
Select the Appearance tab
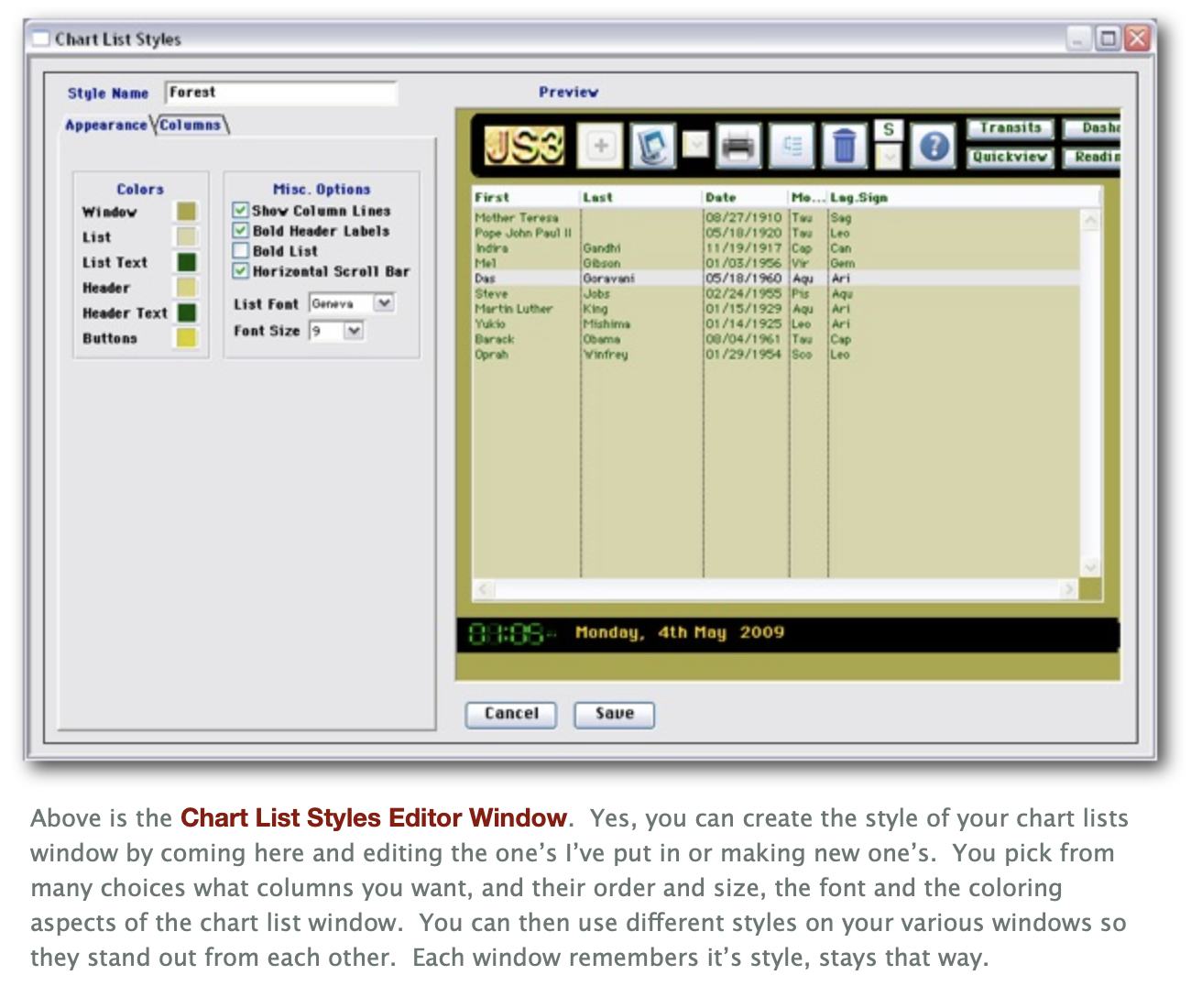(105, 126)
